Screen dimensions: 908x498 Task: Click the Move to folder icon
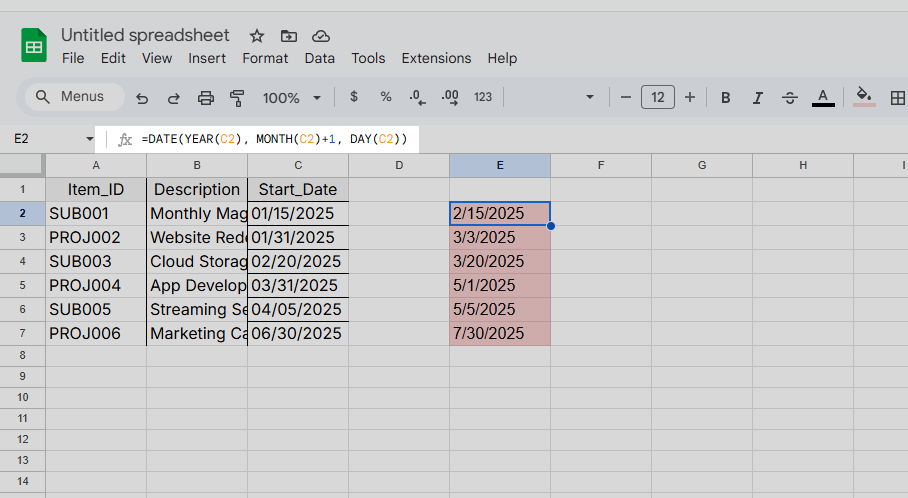[289, 36]
